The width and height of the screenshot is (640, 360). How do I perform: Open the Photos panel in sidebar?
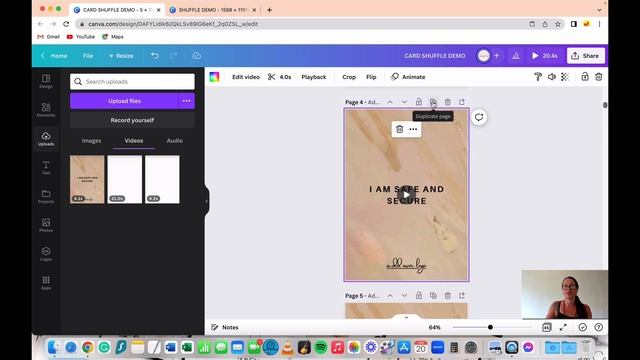46,225
